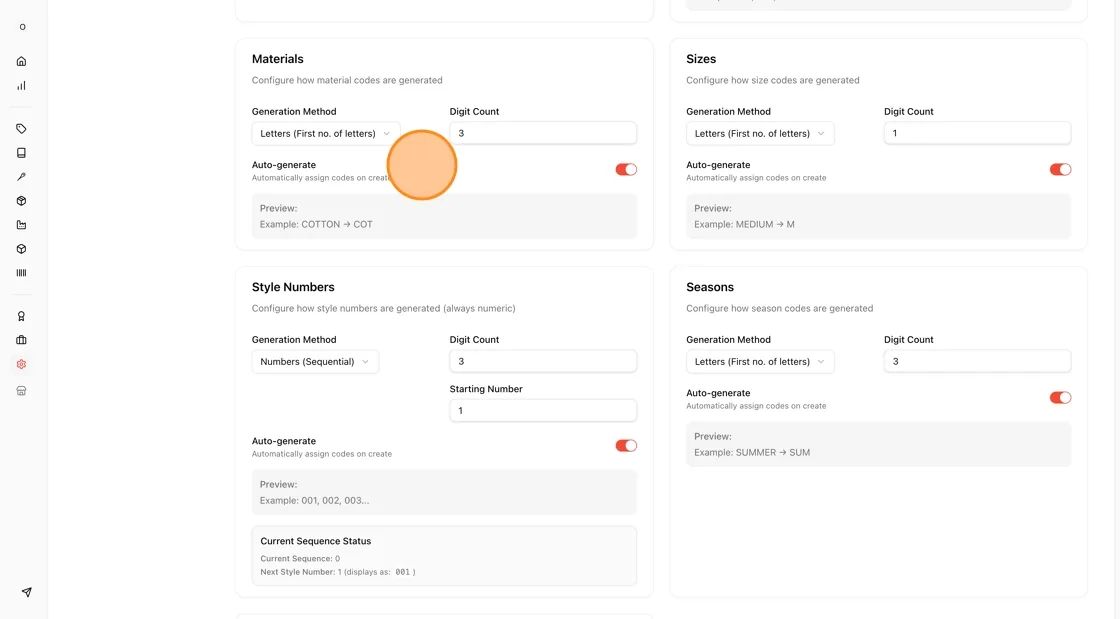The image size is (1120, 619).
Task: Click the 'Sizes' section heading
Action: pos(701,59)
